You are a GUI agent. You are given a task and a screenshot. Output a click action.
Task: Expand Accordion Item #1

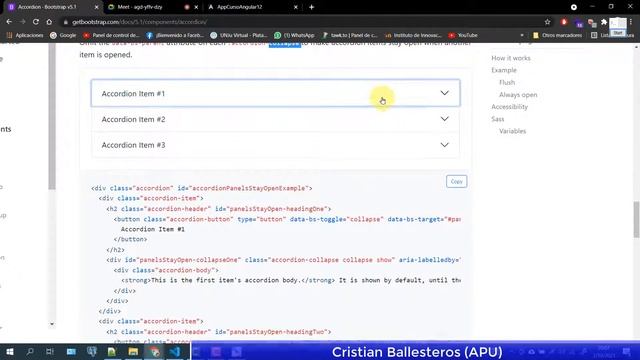[x=276, y=93]
